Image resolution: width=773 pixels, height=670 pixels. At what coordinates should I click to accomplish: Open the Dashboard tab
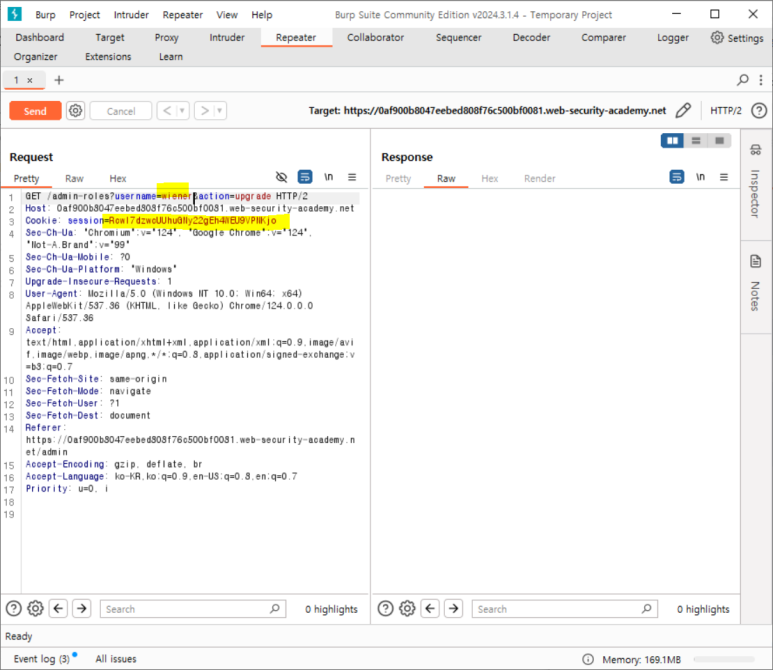40,37
